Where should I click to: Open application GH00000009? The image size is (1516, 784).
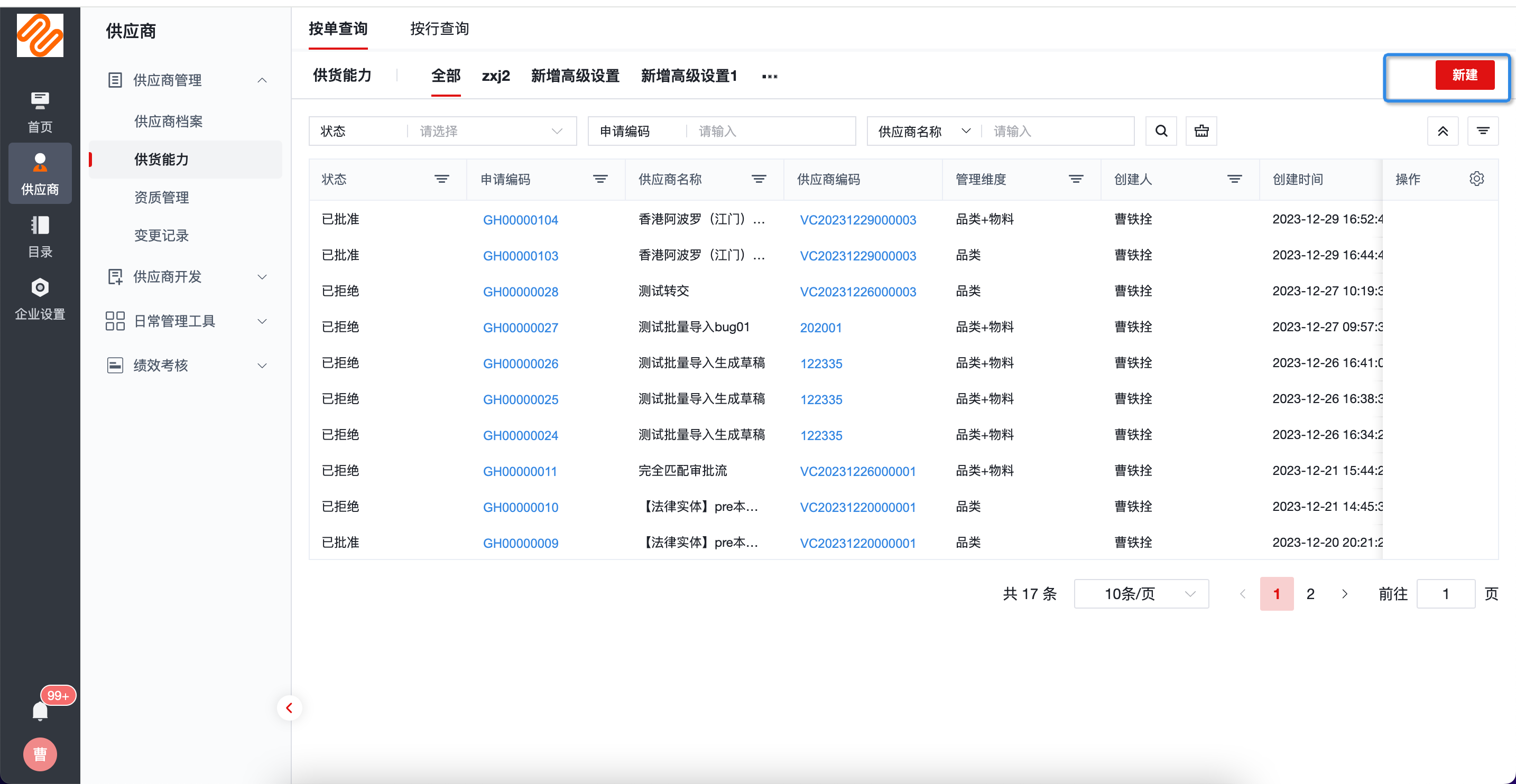pyautogui.click(x=520, y=543)
